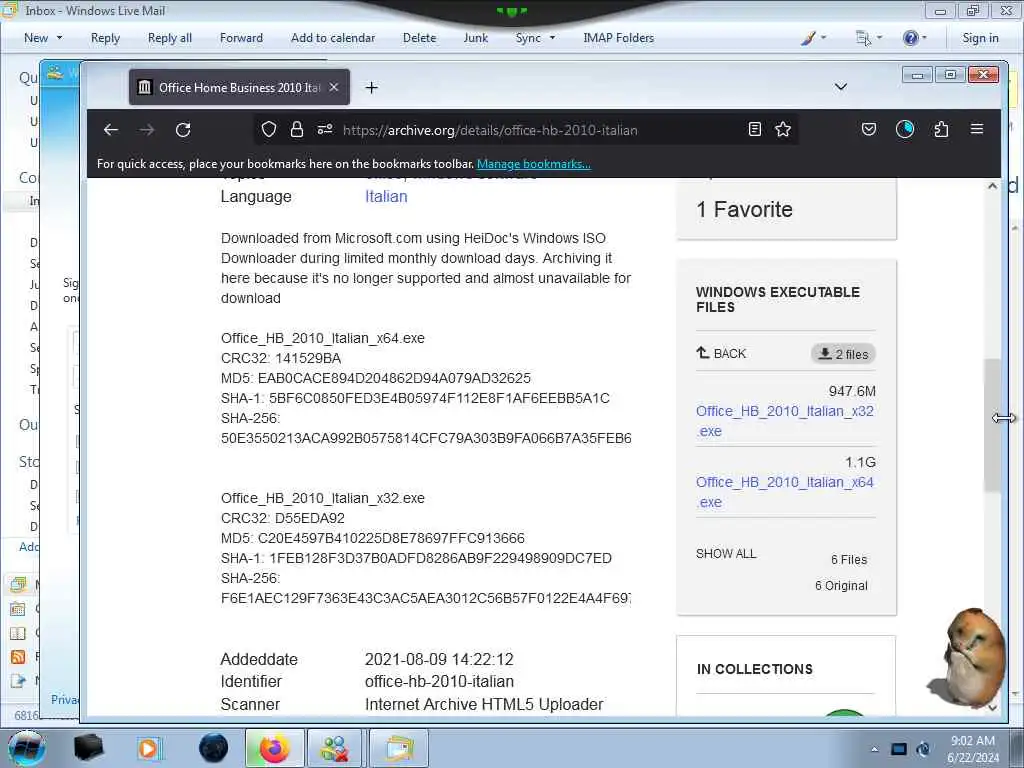This screenshot has height=768, width=1024.
Task: Open the Firefox hamburger application menu
Action: pos(977,129)
